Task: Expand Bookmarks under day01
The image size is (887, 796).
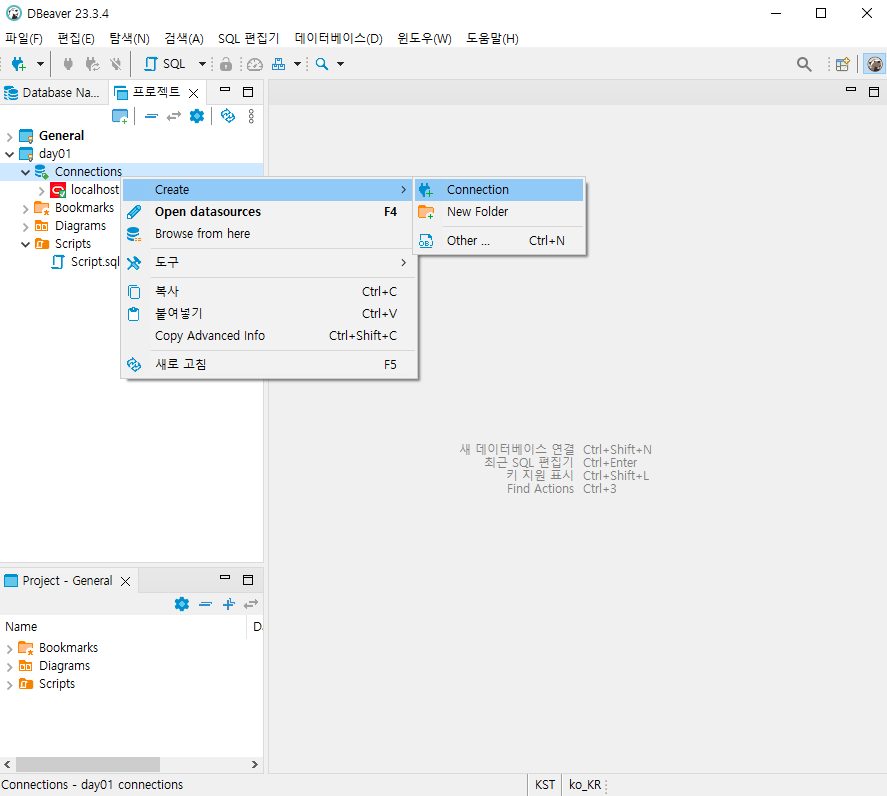Action: click(x=25, y=209)
